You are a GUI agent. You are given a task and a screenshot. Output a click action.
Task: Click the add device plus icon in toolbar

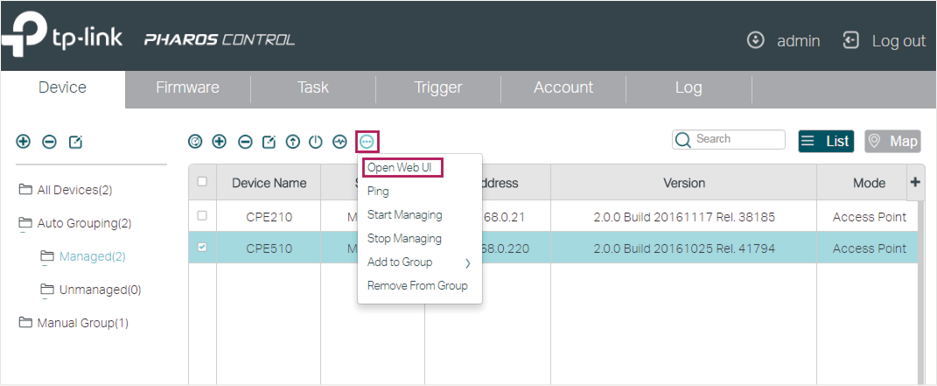tap(219, 142)
